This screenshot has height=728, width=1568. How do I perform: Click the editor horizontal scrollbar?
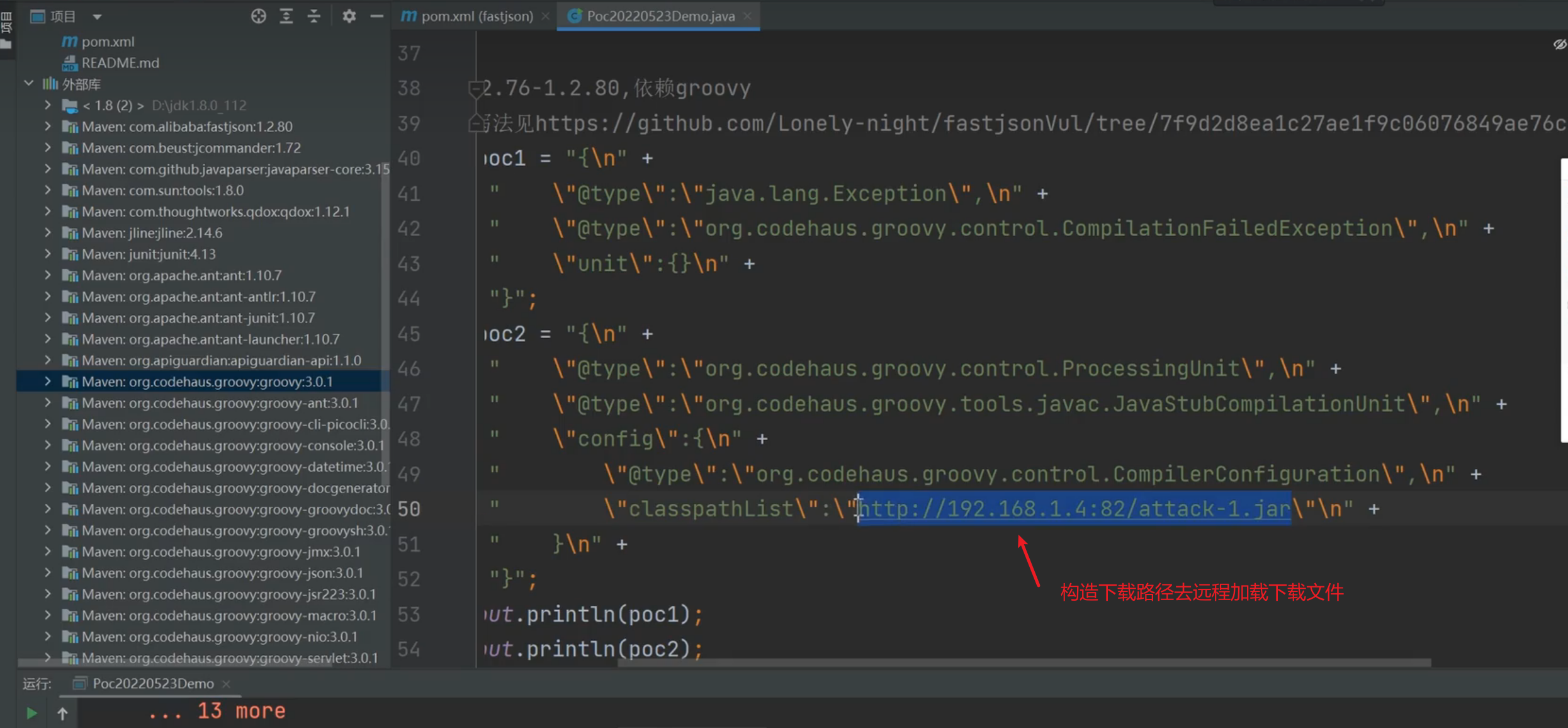[1024, 663]
